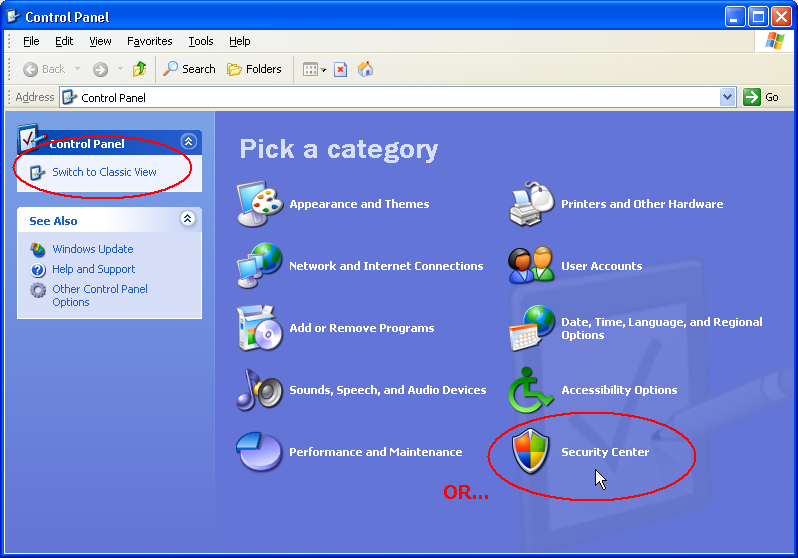
Task: Open the View menu
Action: click(x=100, y=41)
